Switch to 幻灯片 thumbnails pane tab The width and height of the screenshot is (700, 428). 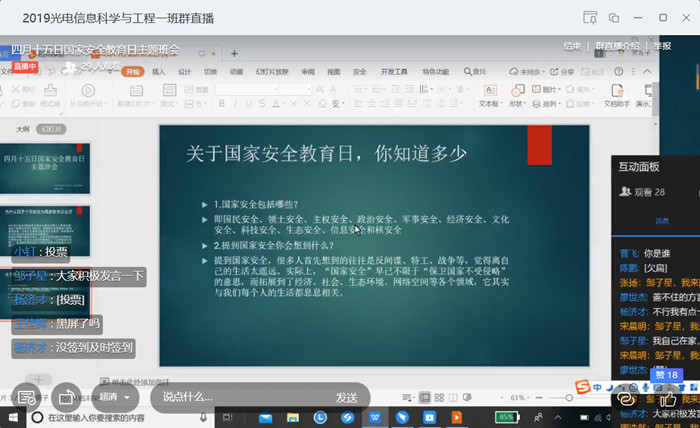click(x=51, y=129)
